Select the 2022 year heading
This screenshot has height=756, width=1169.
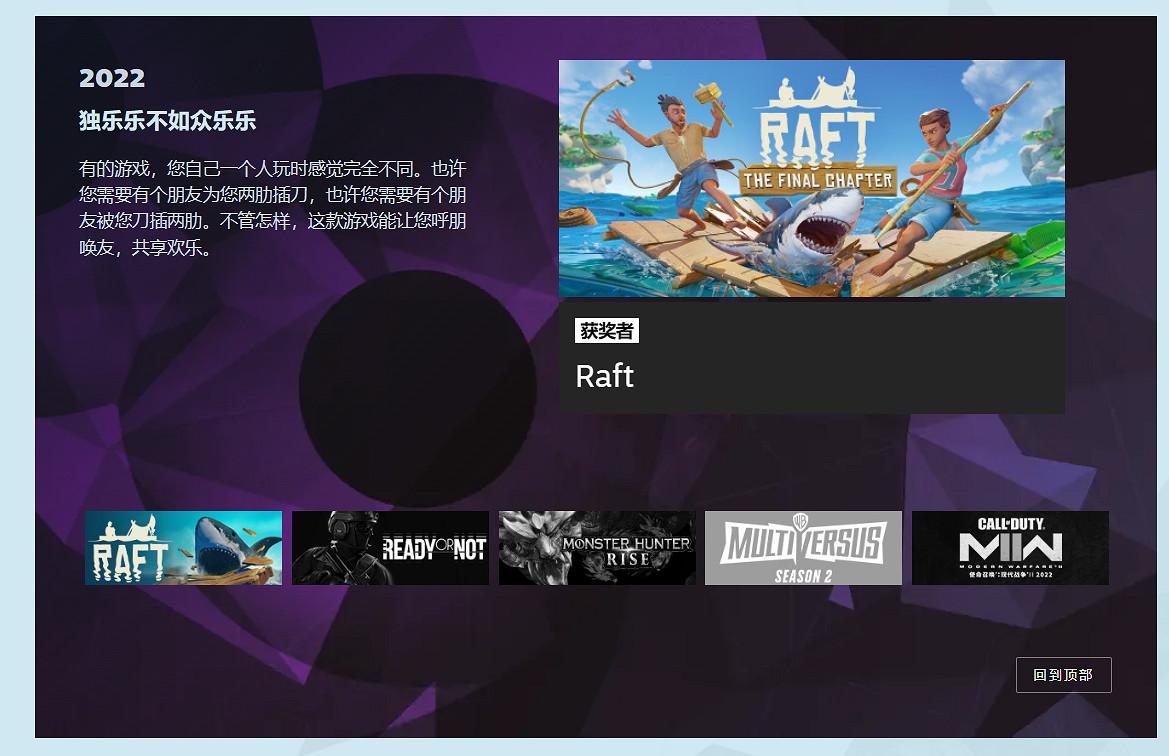pyautogui.click(x=110, y=77)
